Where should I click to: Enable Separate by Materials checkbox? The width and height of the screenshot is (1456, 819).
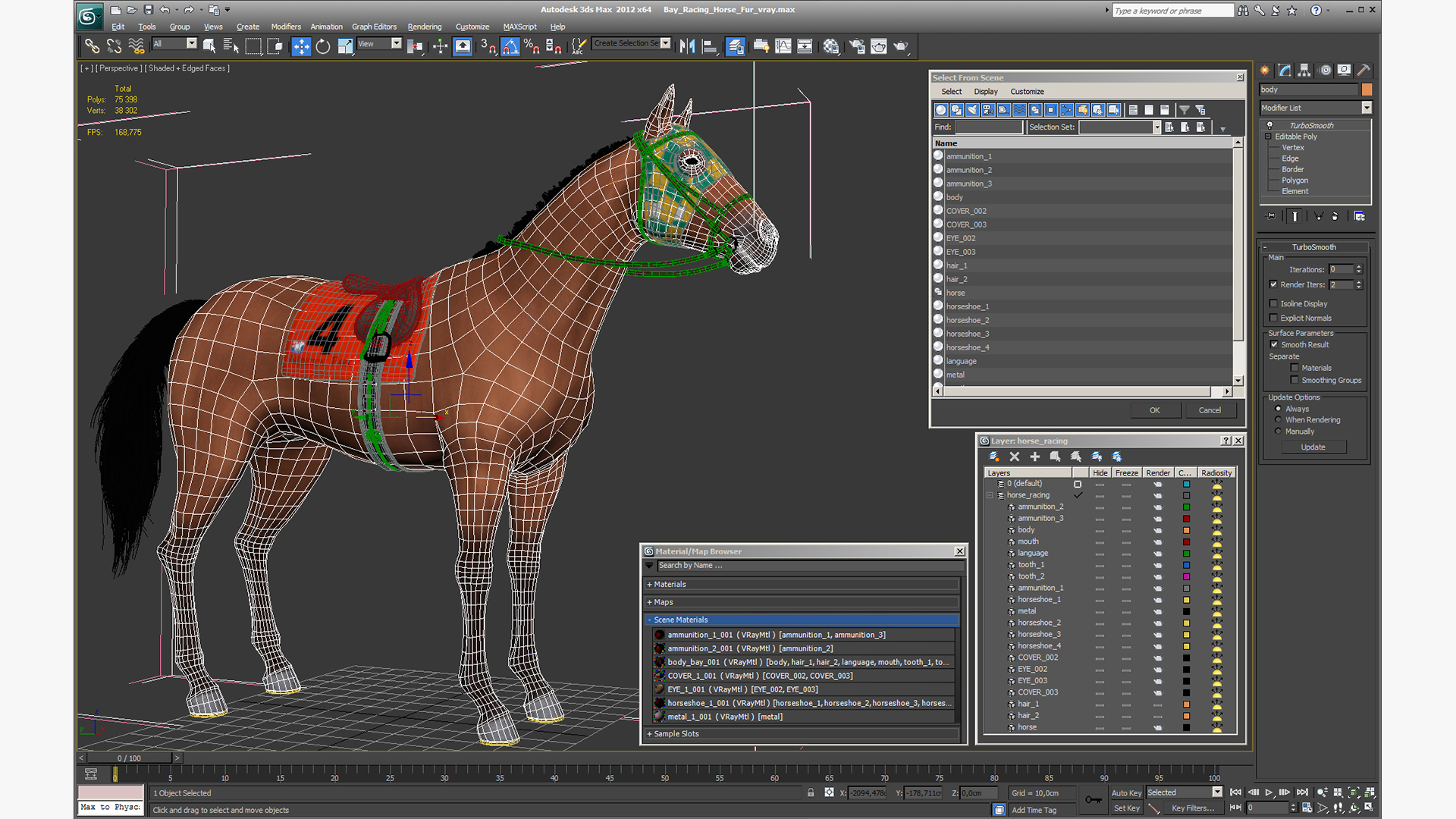coord(1294,368)
